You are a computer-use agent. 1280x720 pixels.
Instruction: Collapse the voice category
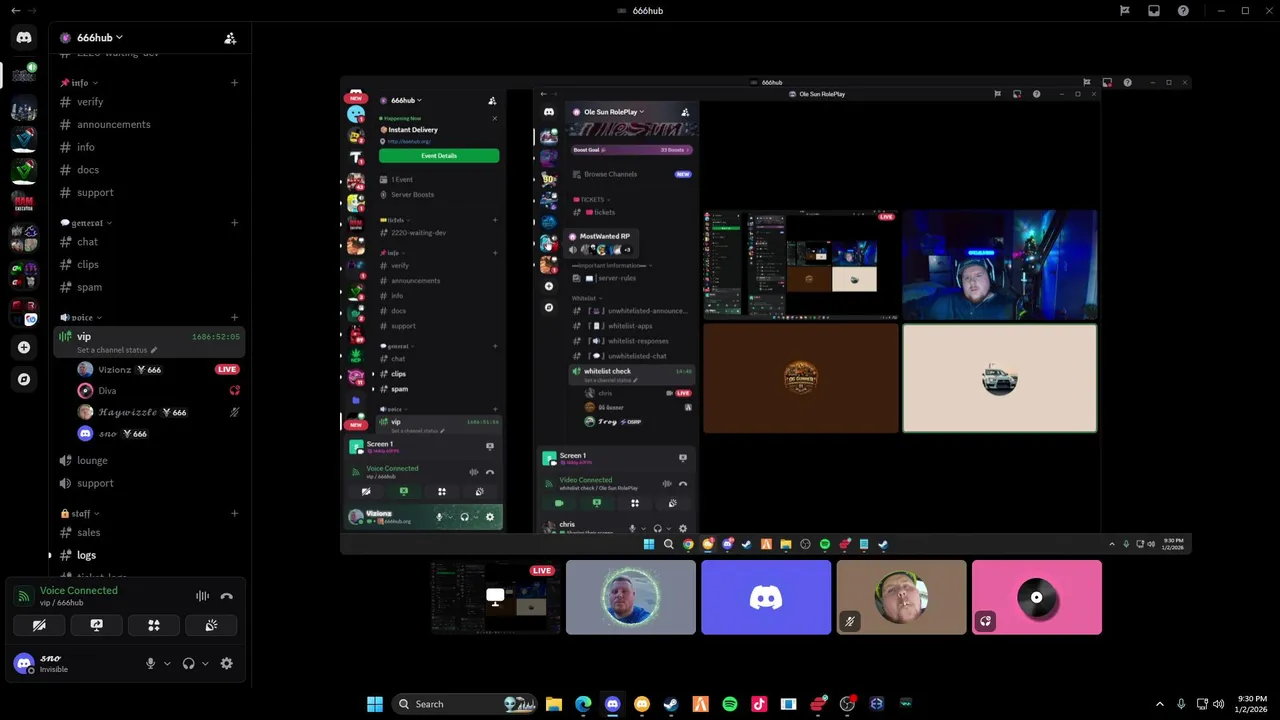click(x=82, y=318)
